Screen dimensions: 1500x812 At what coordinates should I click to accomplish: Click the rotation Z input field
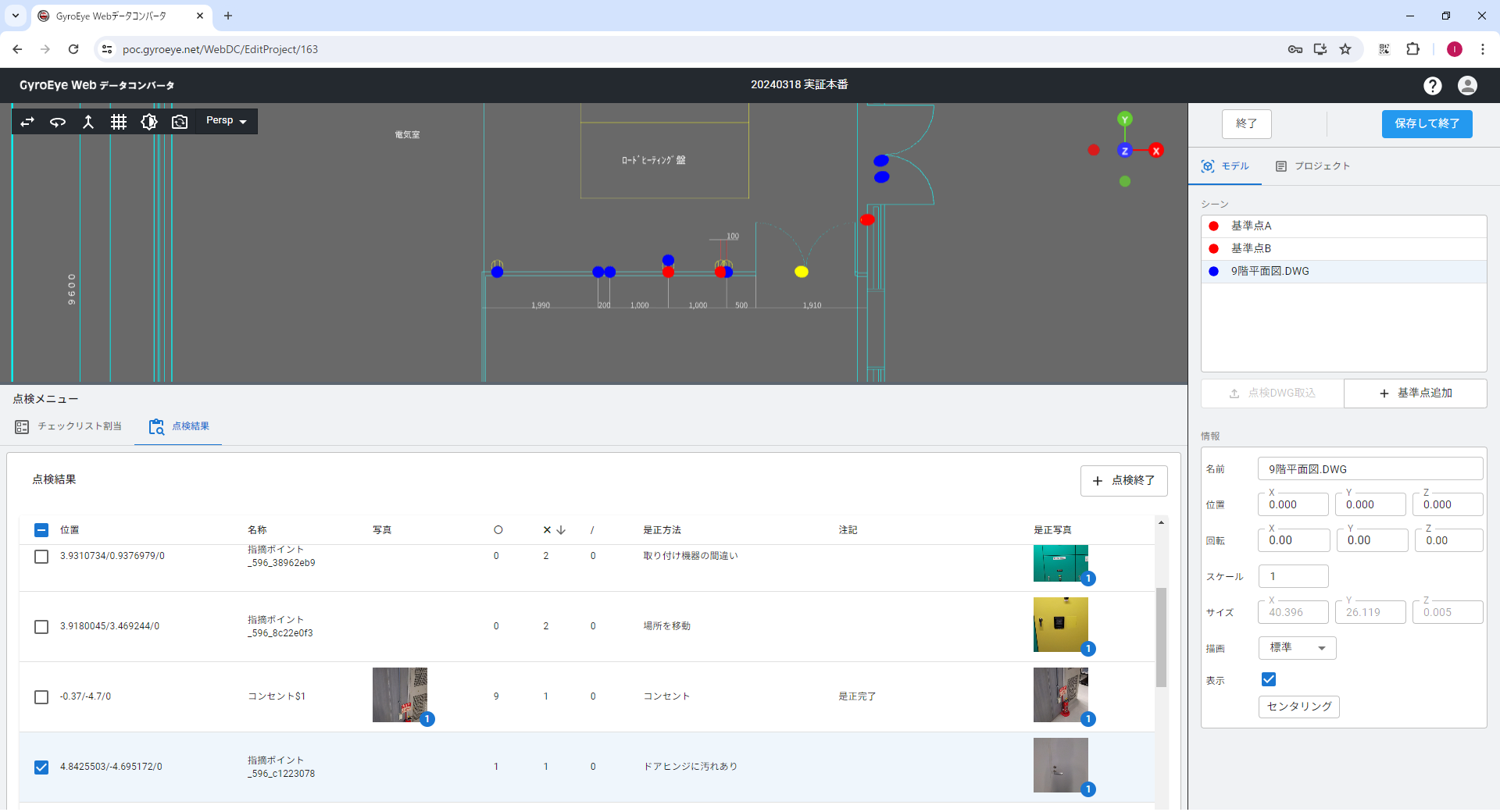[x=1448, y=540]
